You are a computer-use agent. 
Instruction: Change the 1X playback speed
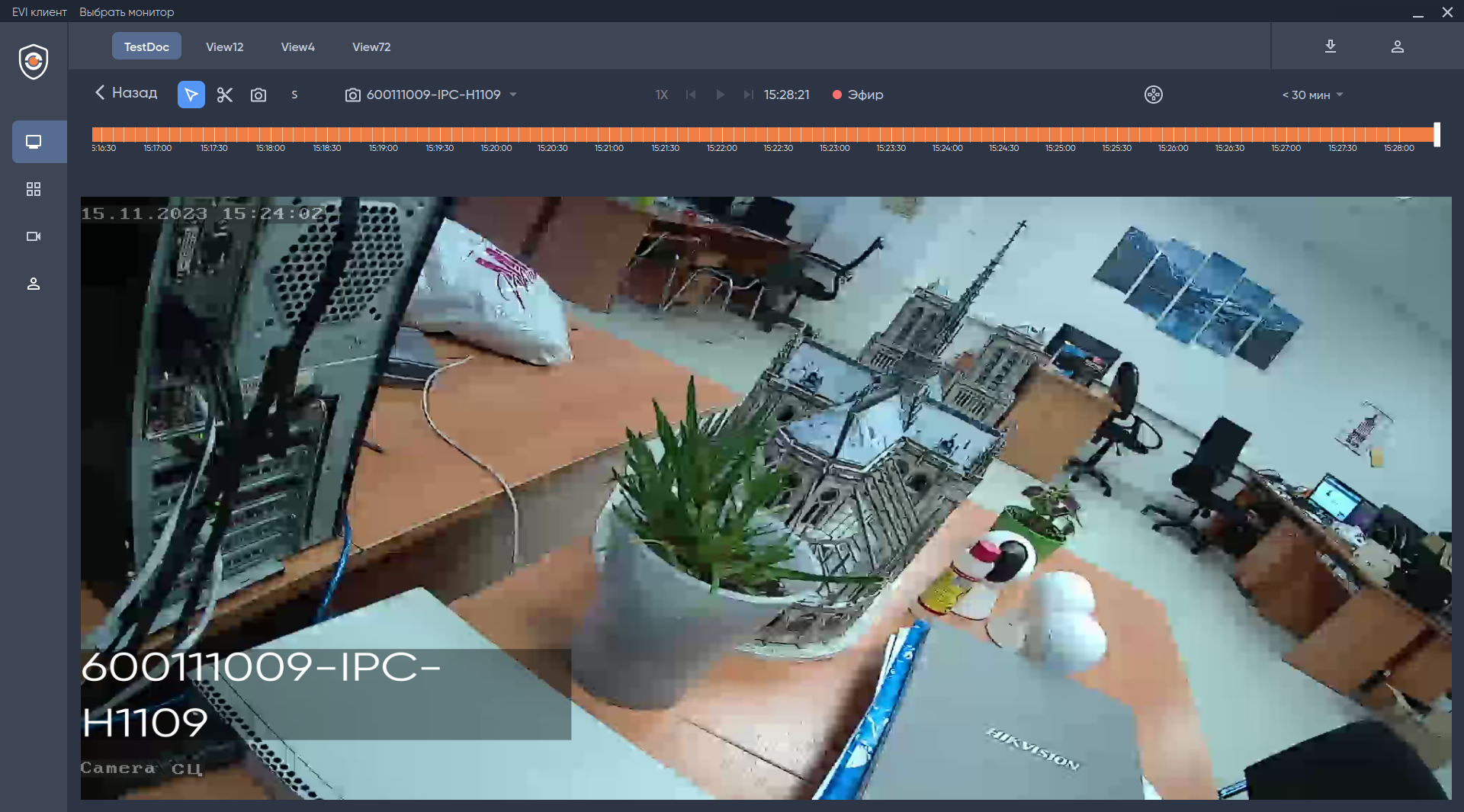(x=662, y=95)
